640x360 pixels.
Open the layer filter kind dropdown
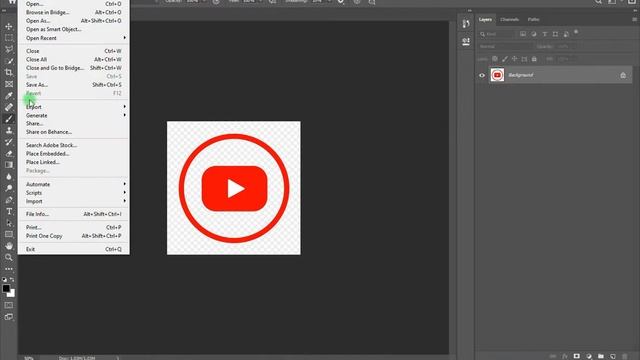(497, 34)
